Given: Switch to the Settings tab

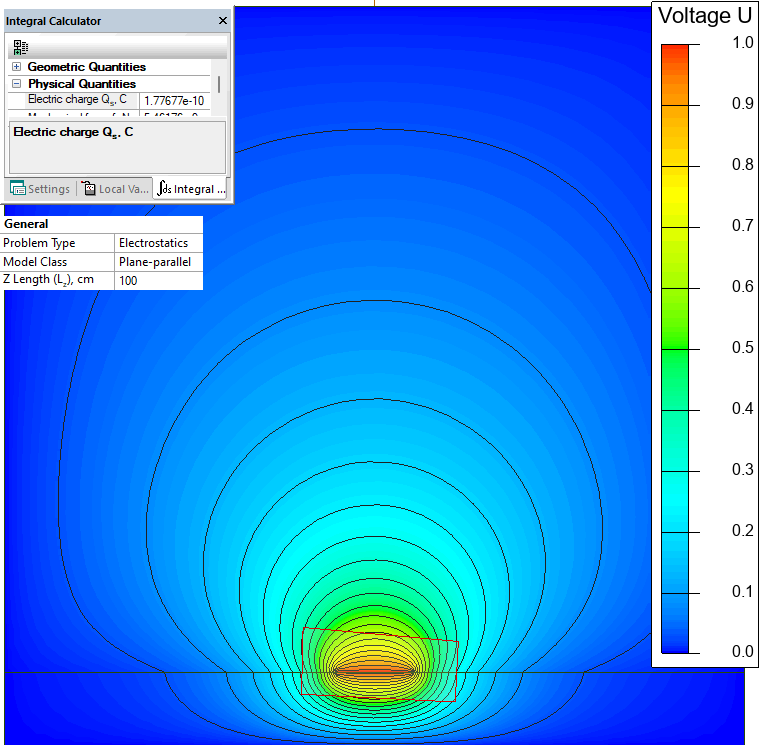Looking at the screenshot, I should point(40,189).
